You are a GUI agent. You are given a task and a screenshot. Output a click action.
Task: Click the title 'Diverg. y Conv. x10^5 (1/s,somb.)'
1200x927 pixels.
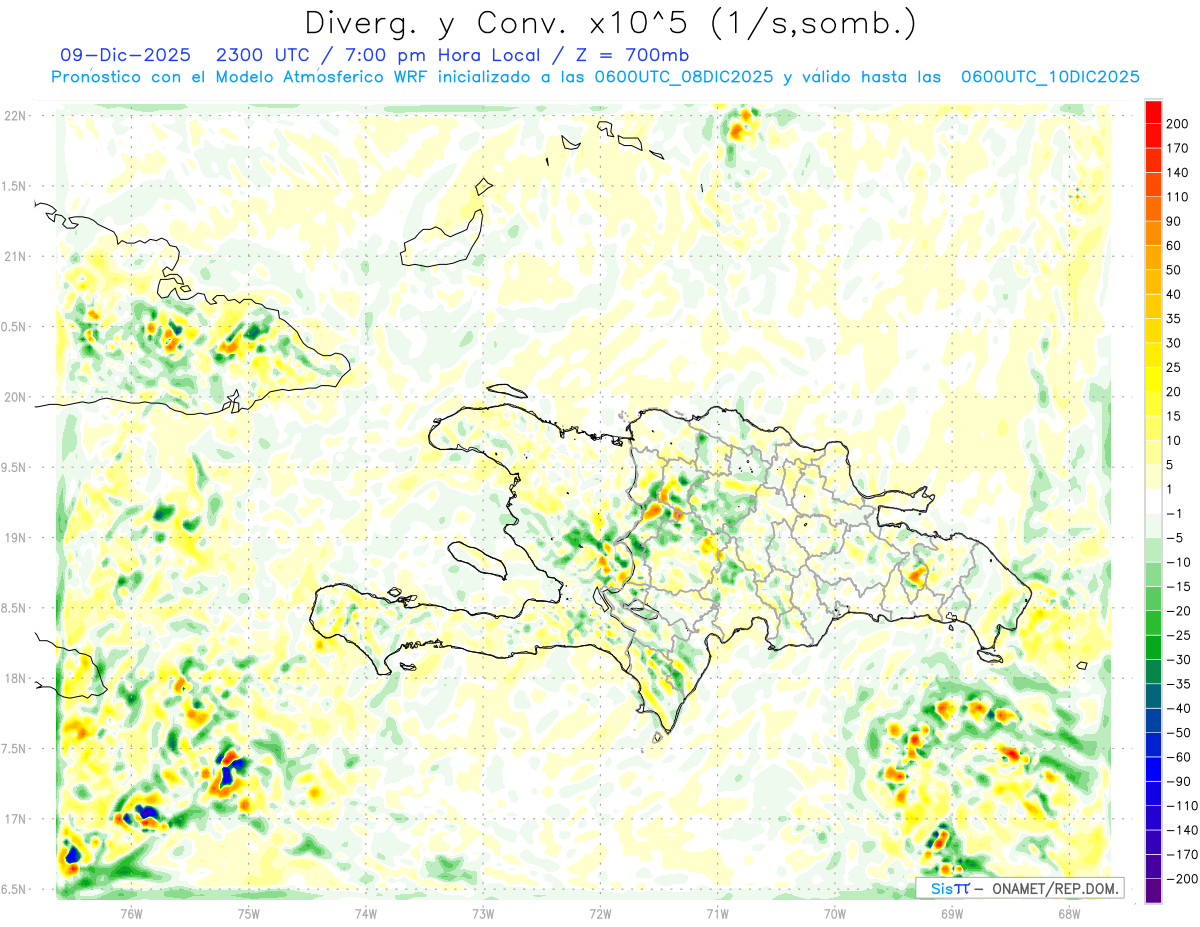coord(609,23)
